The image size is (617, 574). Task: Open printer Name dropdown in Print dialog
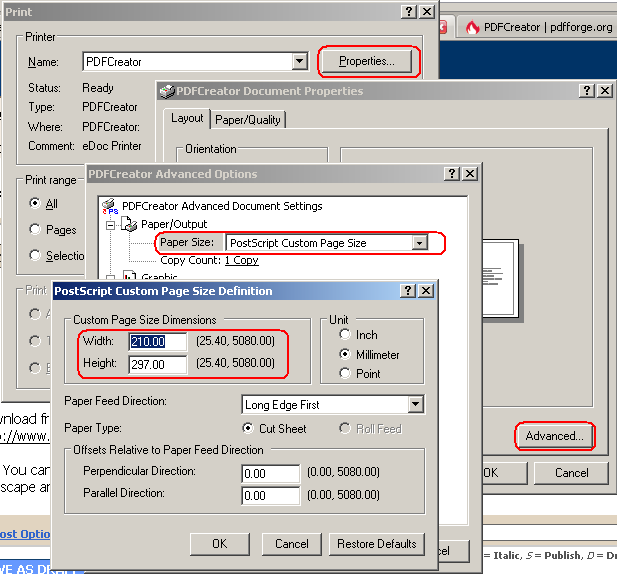point(299,61)
